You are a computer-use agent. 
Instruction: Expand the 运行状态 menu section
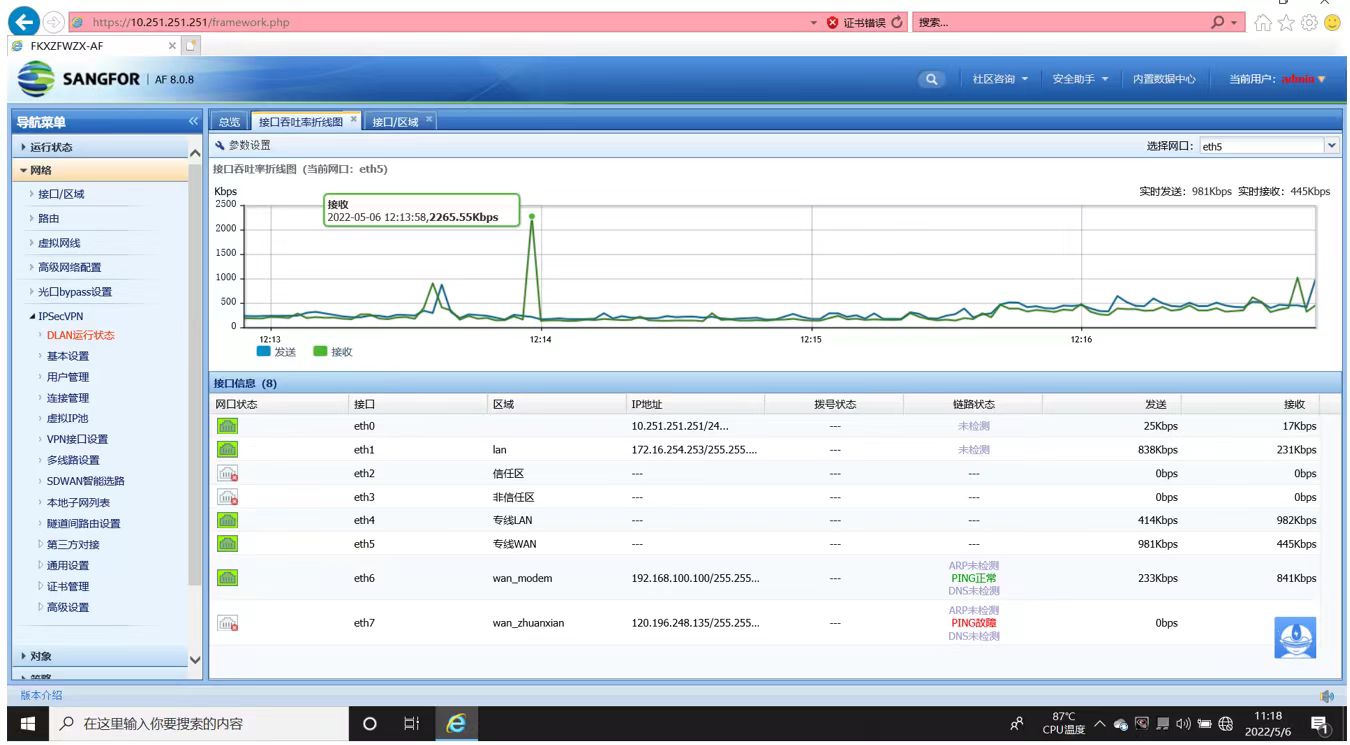point(52,147)
